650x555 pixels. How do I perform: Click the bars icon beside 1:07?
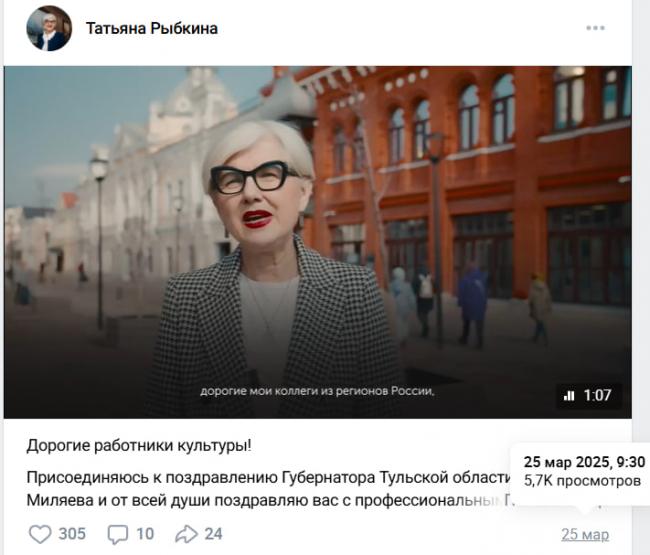pos(569,396)
